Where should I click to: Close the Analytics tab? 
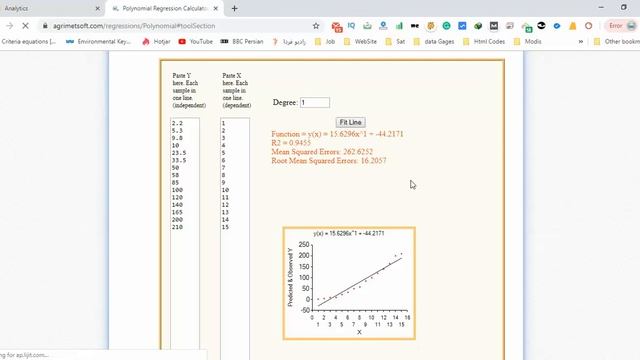coord(98,8)
